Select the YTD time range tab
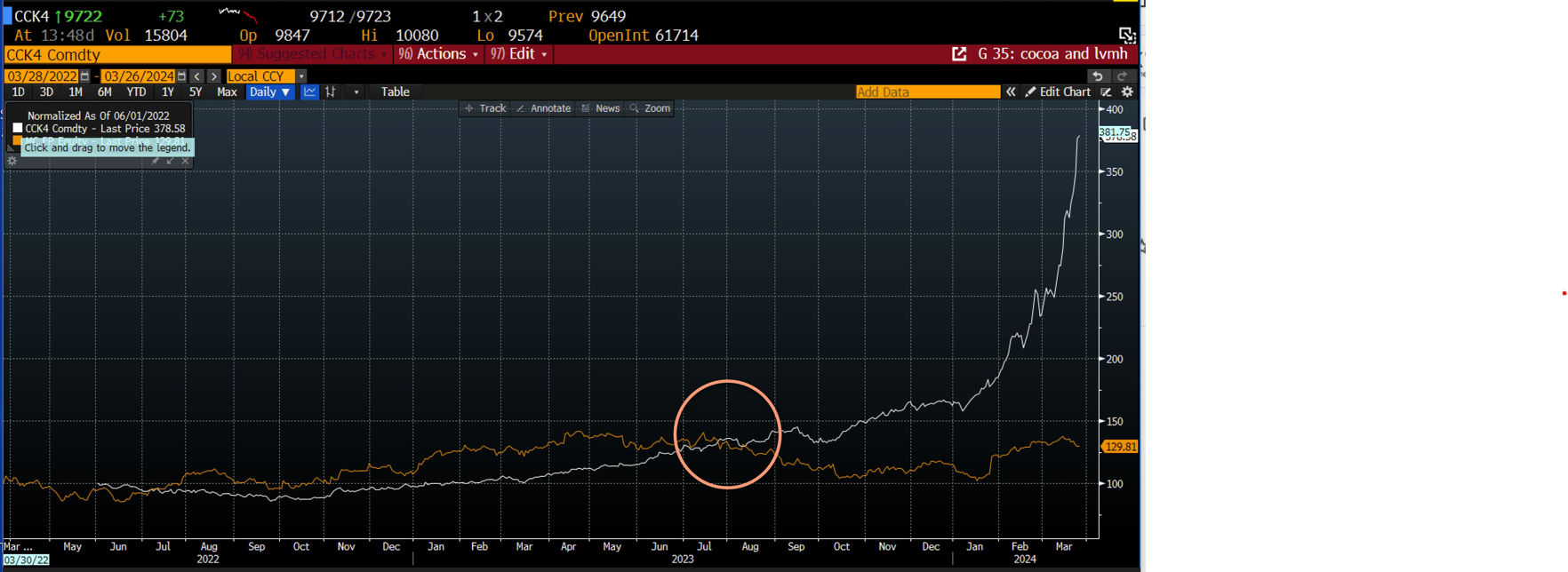Image resolution: width=1568 pixels, height=572 pixels. point(136,92)
